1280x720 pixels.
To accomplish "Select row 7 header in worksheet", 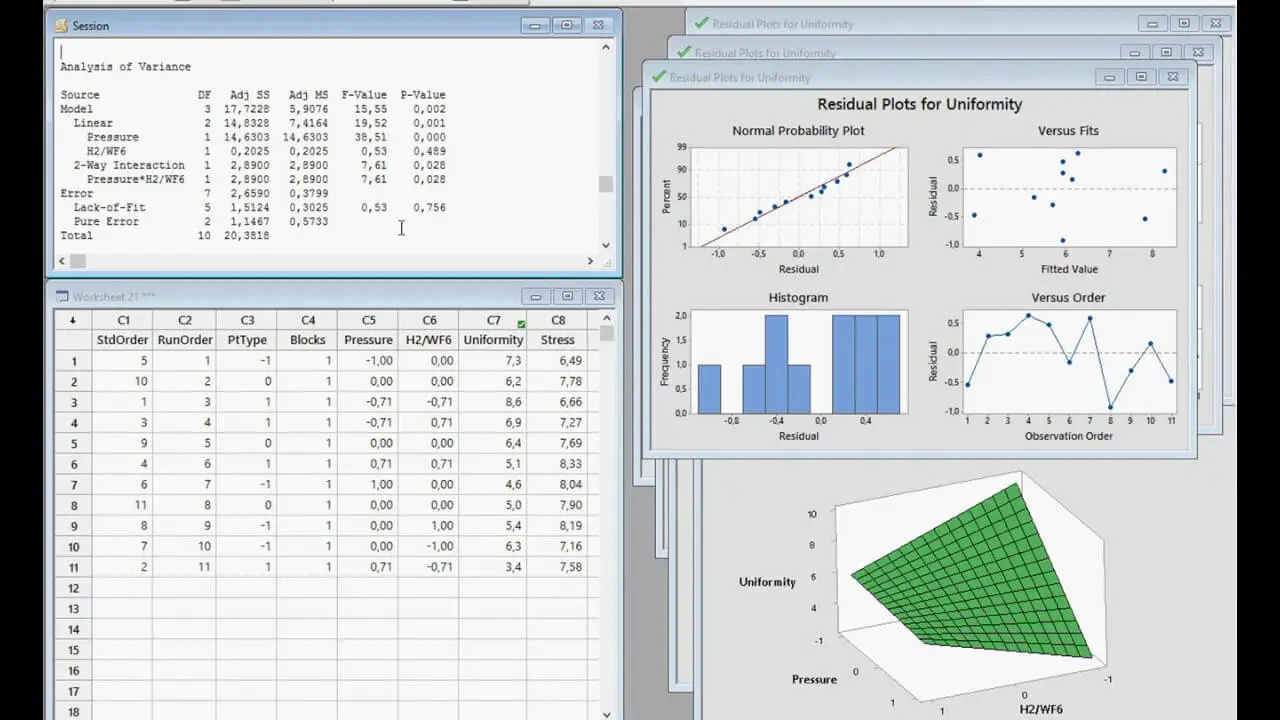I will [x=73, y=485].
